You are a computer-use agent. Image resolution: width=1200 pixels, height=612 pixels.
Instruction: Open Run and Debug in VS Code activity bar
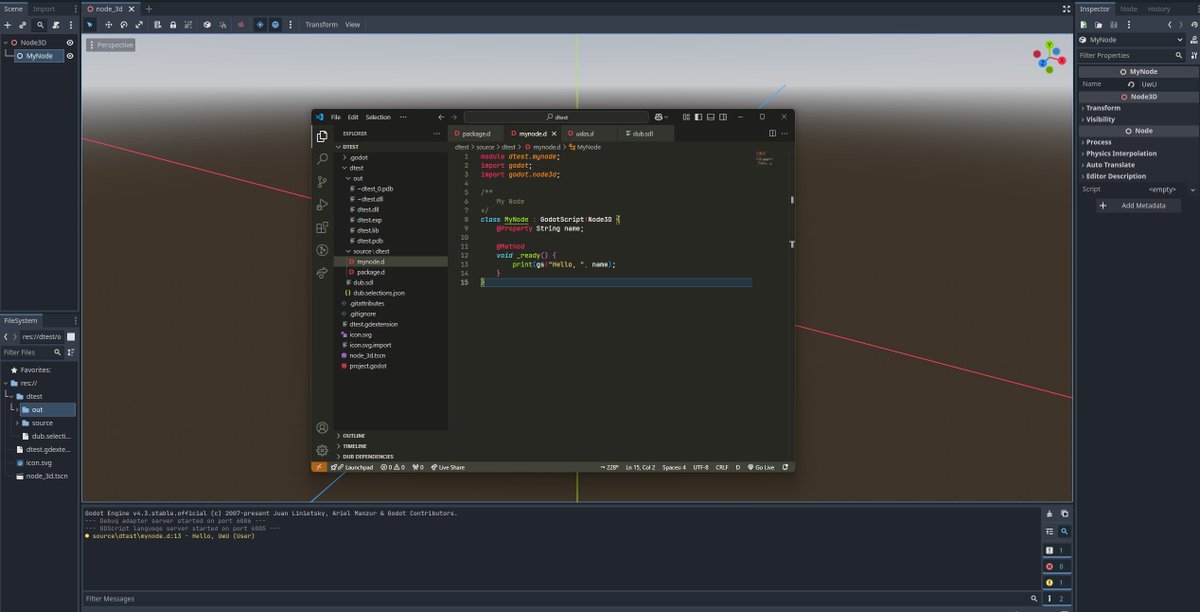[322, 205]
